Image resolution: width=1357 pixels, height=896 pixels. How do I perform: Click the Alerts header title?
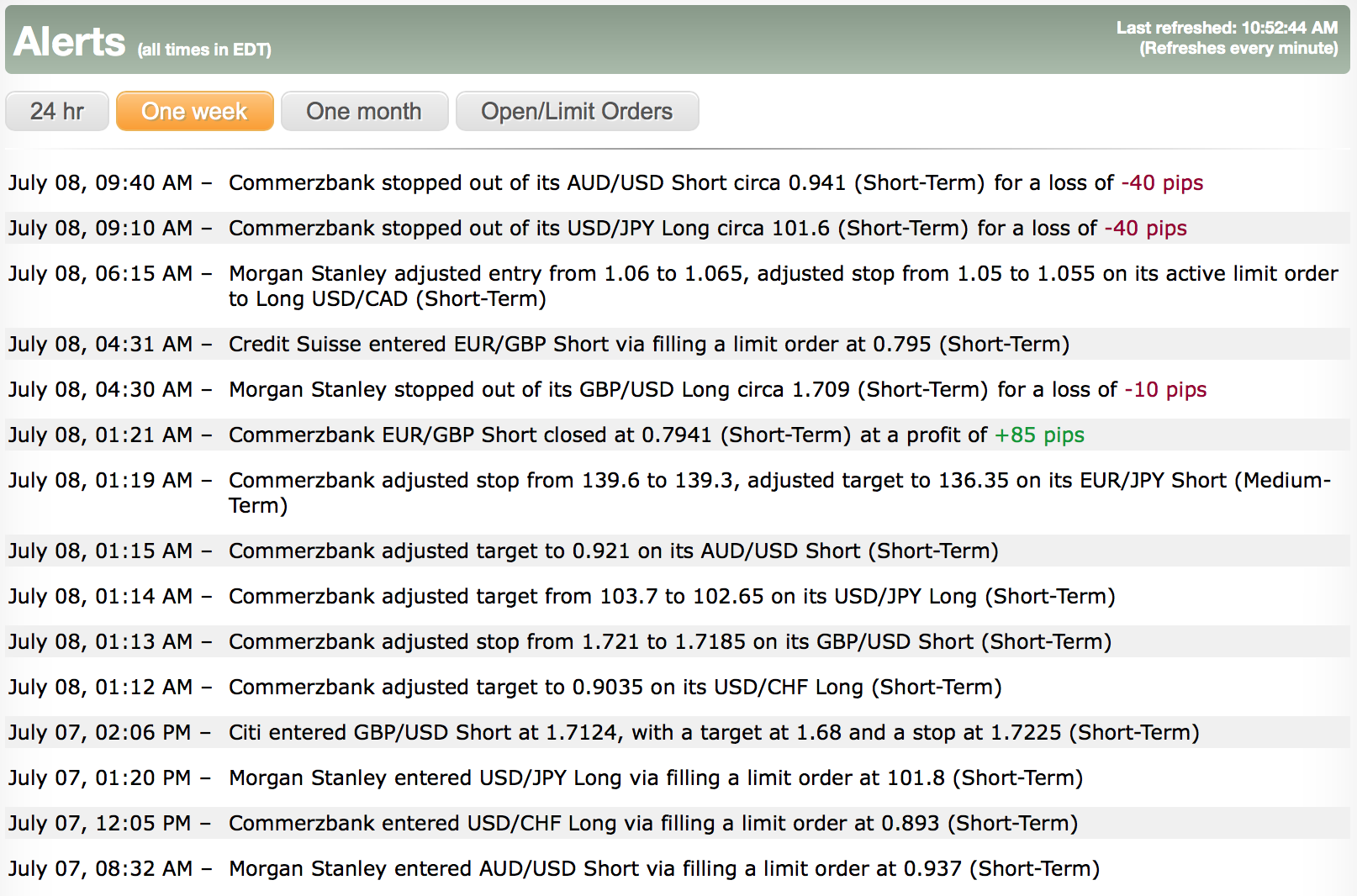(x=70, y=42)
